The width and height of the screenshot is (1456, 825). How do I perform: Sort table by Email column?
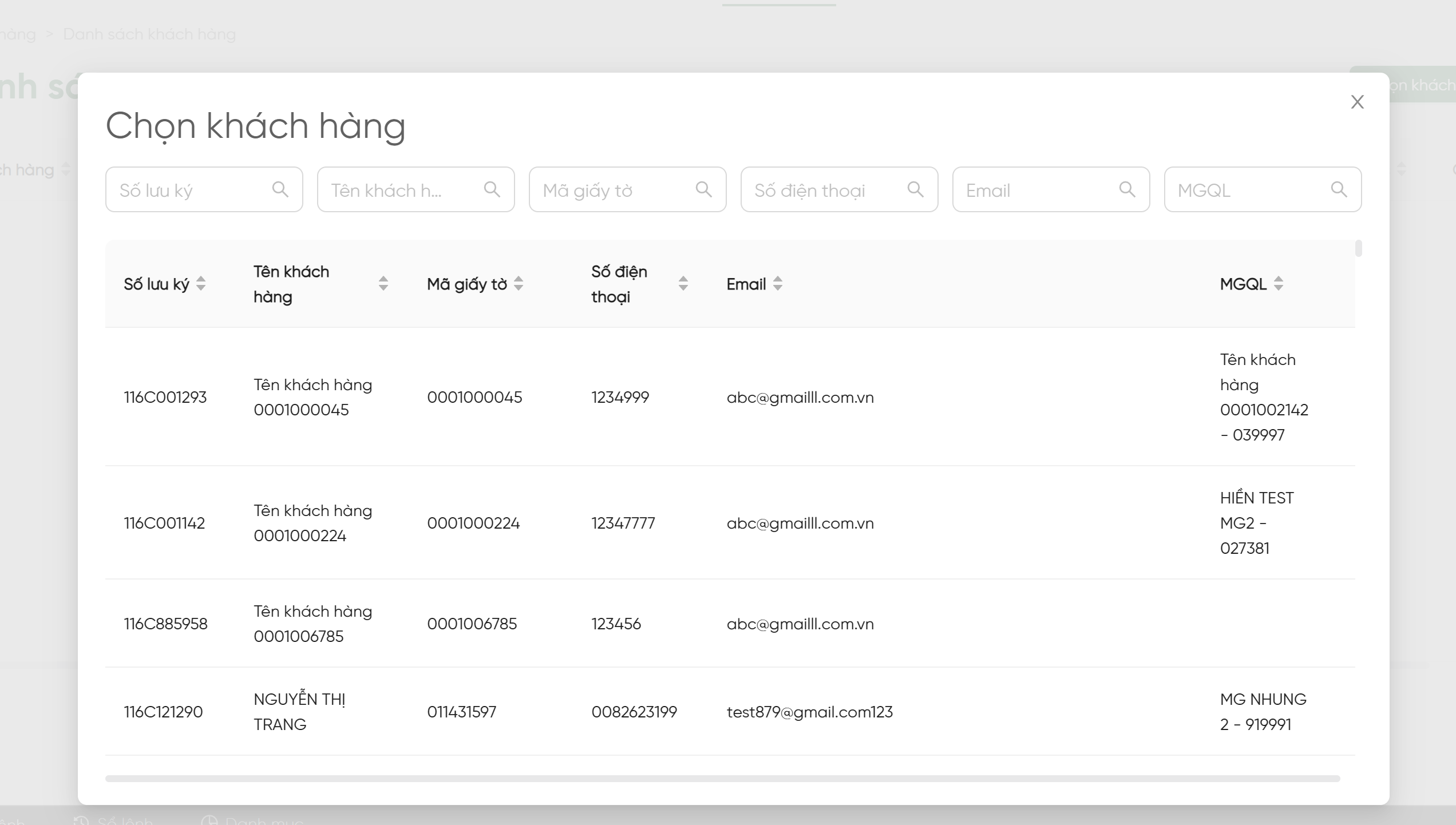point(777,284)
